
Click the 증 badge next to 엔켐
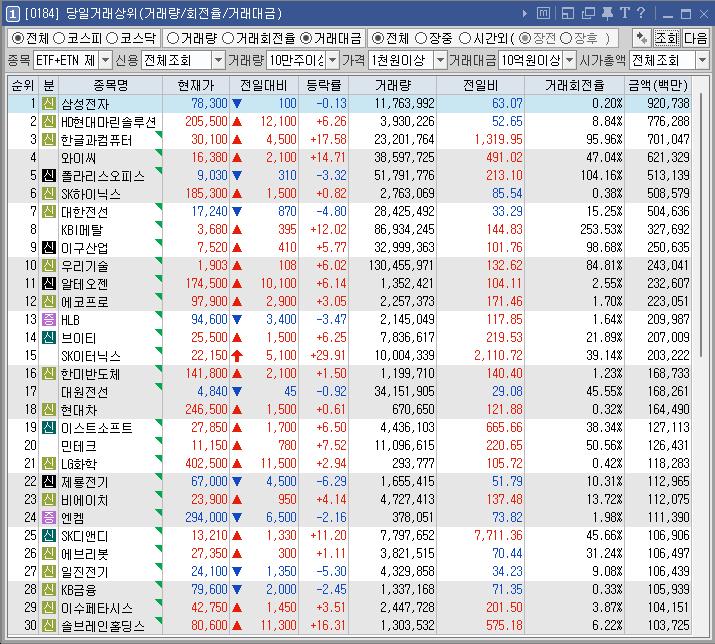49,517
